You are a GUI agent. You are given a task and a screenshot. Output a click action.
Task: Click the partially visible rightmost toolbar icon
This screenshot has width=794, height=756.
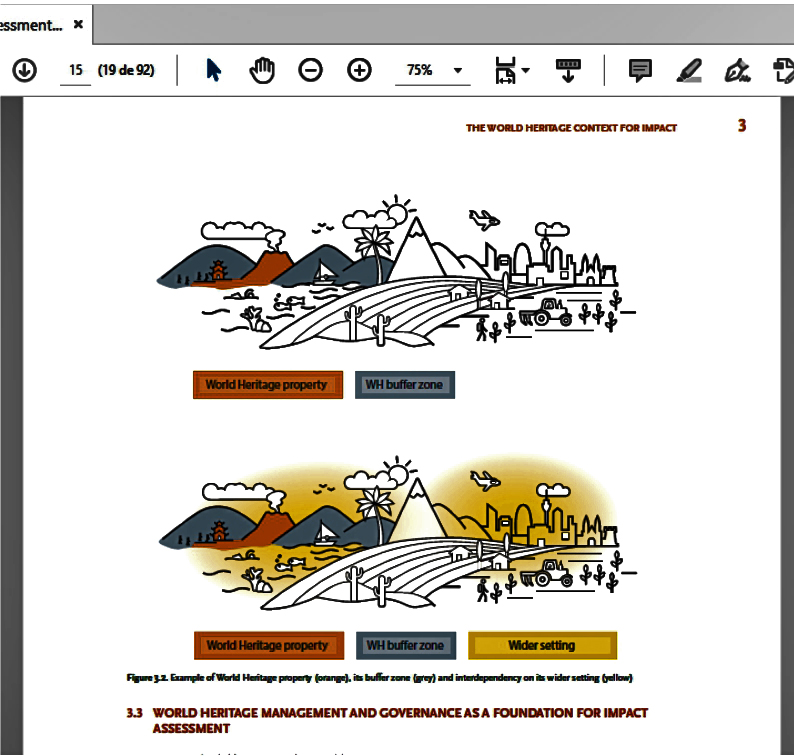[x=784, y=70]
